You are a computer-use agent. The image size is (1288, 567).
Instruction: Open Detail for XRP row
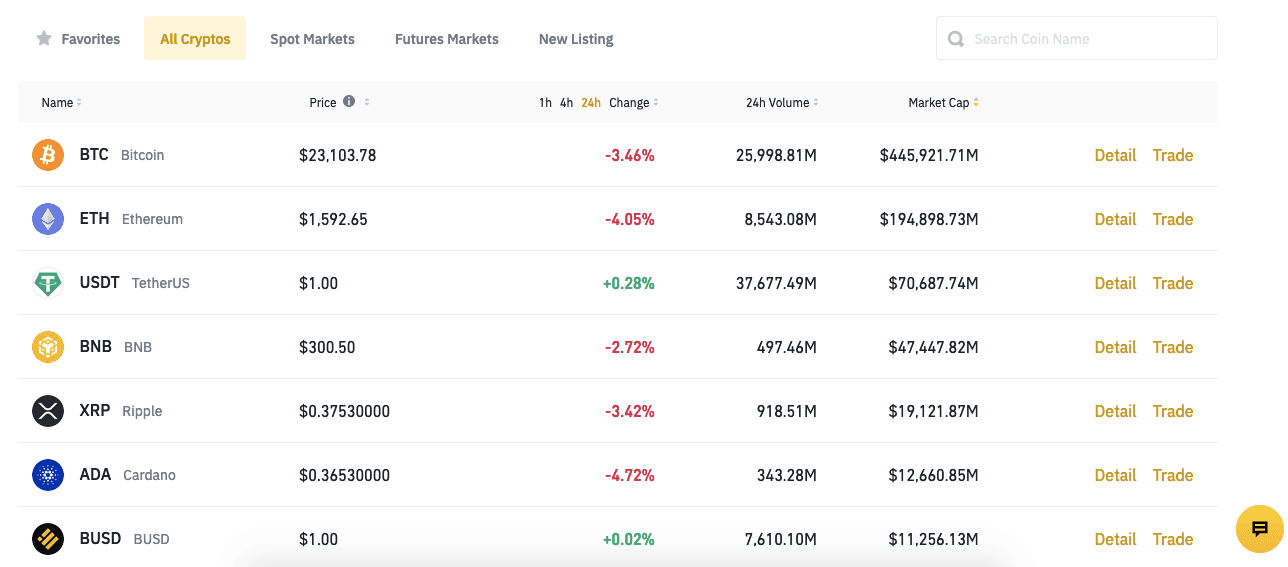point(1115,411)
